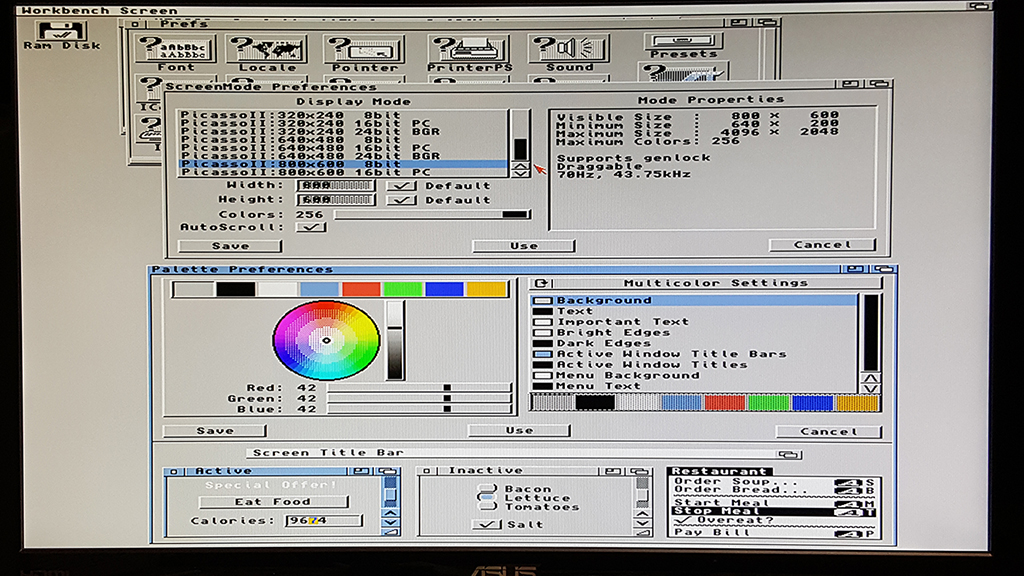
Task: Select the 'PicassoII:800x600 16bit PC' mode
Action: coord(344,172)
